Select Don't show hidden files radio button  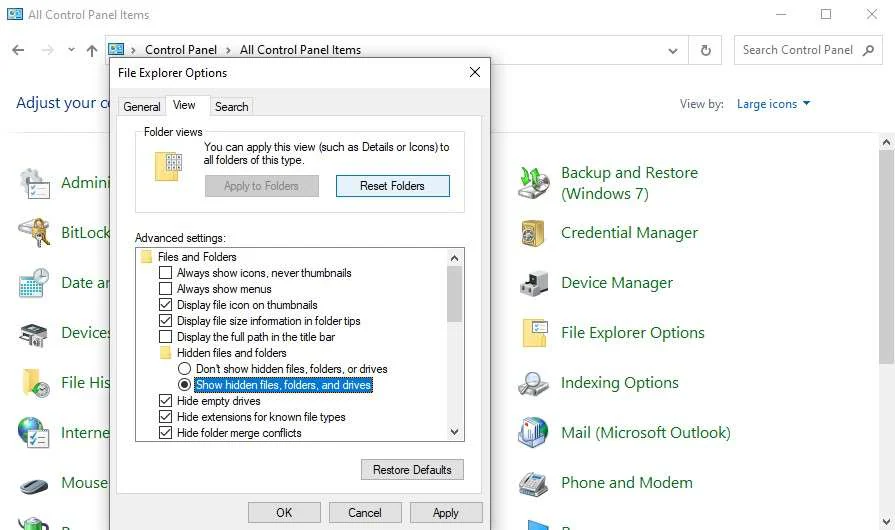coord(184,369)
